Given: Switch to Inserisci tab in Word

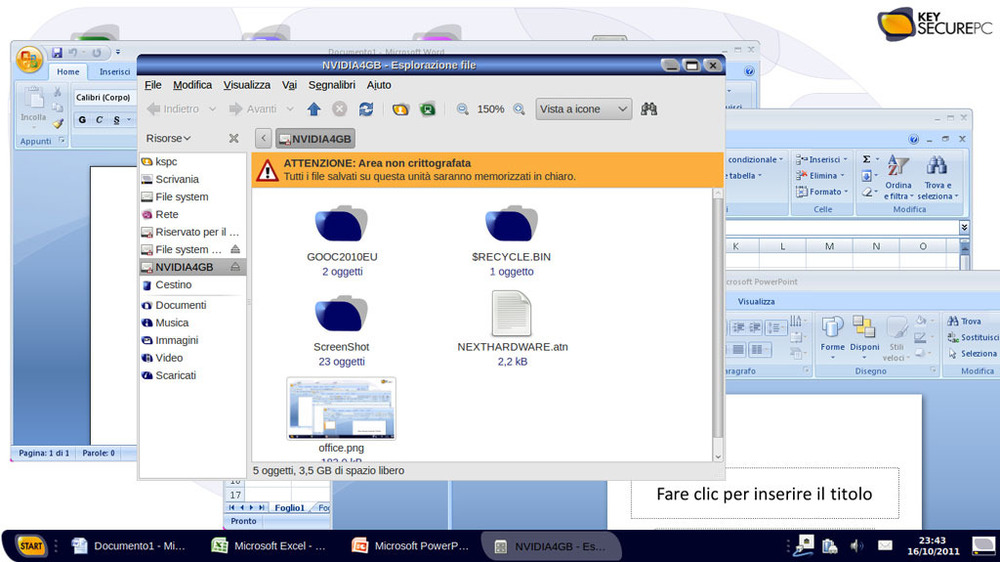Looking at the screenshot, I should [115, 72].
